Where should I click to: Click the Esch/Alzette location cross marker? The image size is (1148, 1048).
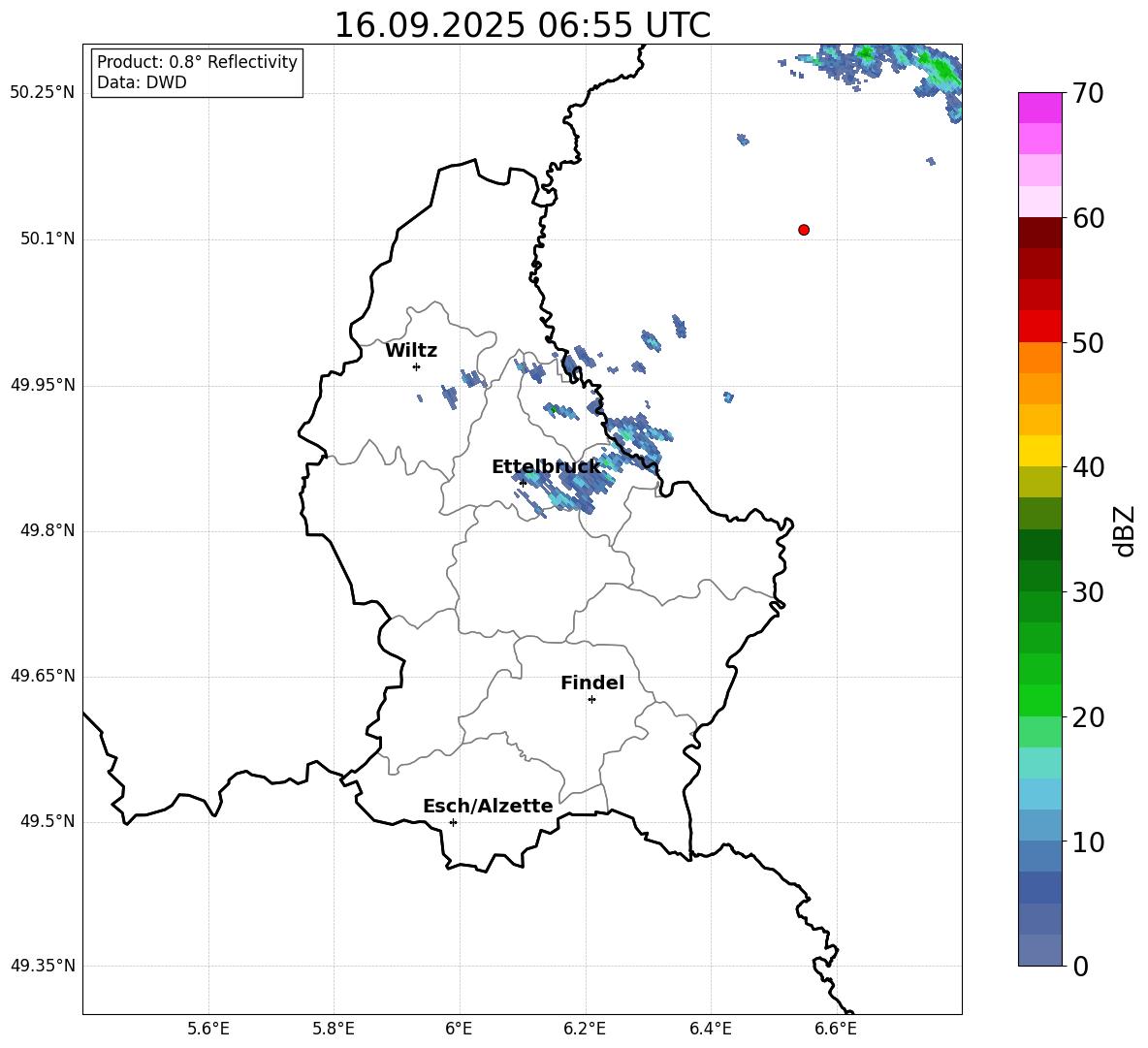pyautogui.click(x=453, y=822)
